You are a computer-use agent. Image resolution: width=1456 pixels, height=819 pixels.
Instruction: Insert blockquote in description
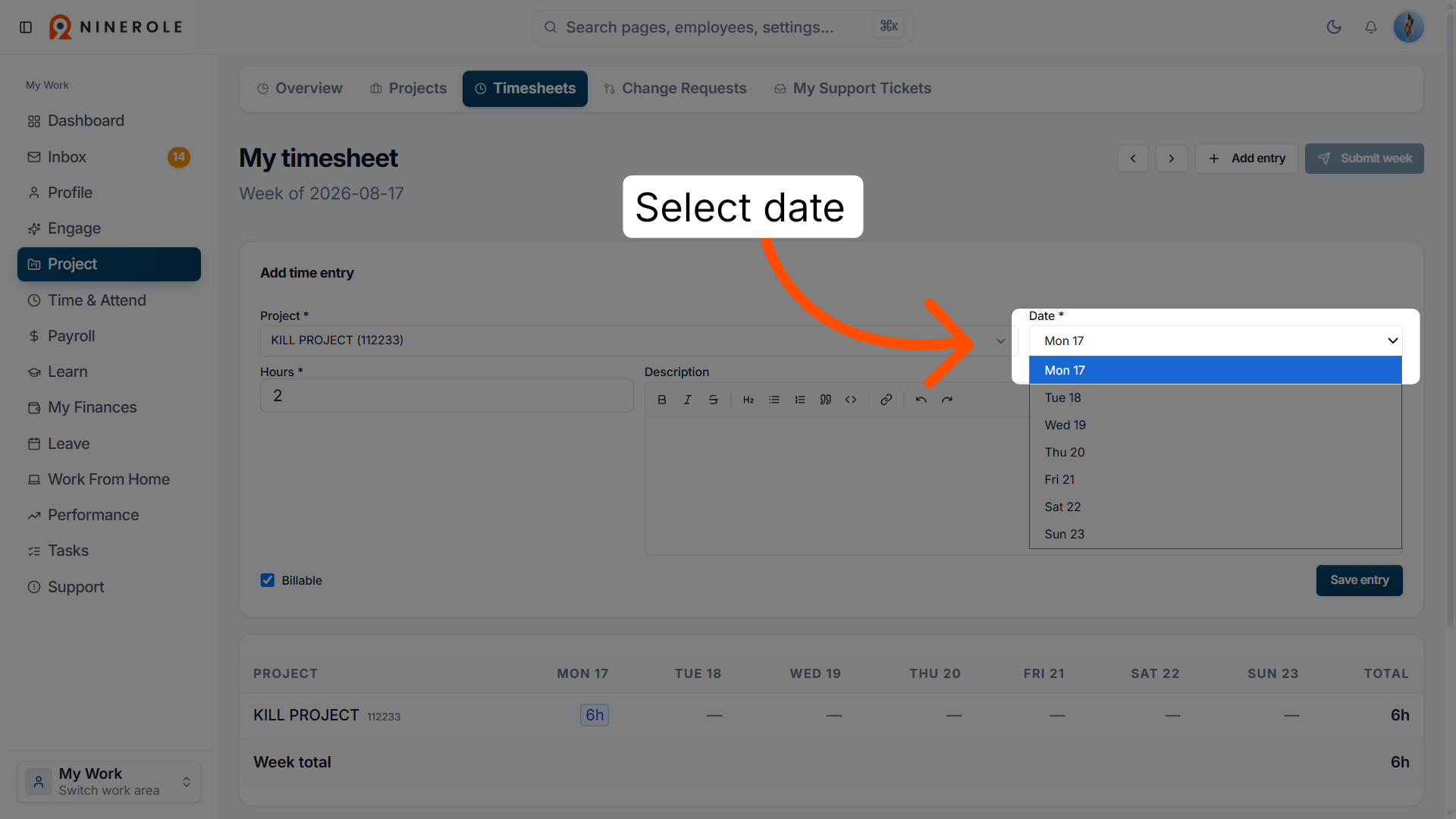coord(826,400)
